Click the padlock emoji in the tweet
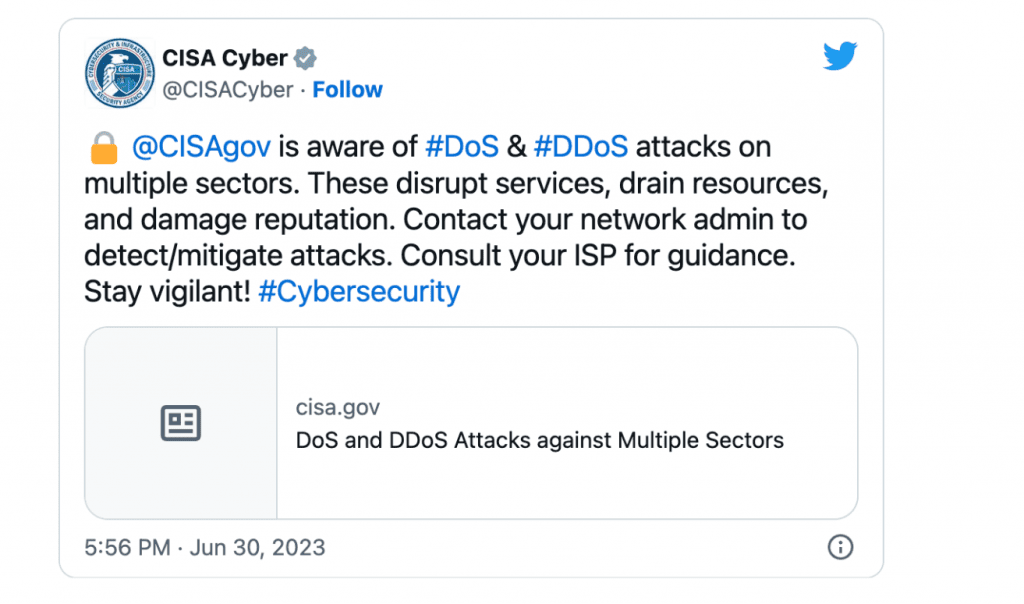Image resolution: width=1024 pixels, height=604 pixels. (x=104, y=149)
